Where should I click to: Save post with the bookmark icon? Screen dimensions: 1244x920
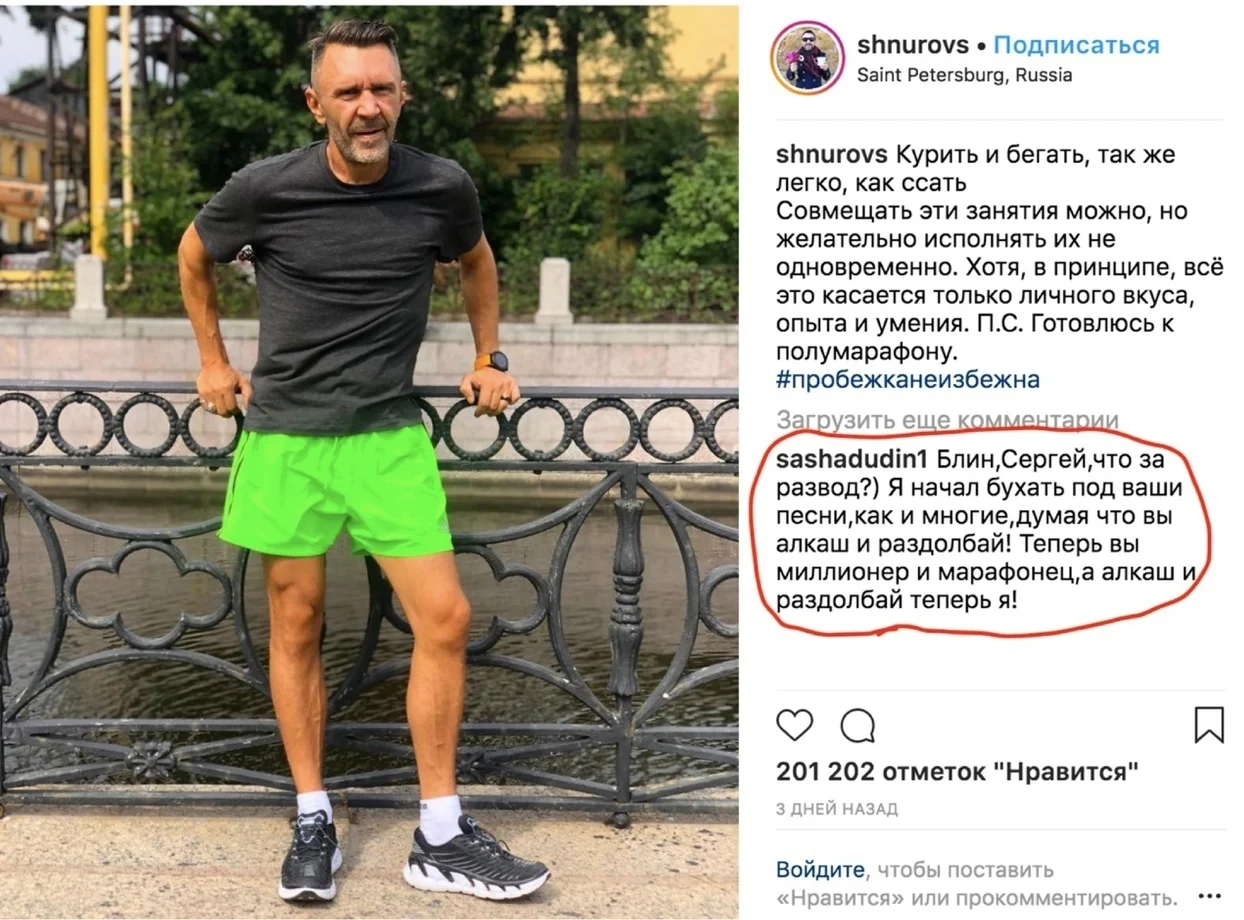tap(1209, 725)
